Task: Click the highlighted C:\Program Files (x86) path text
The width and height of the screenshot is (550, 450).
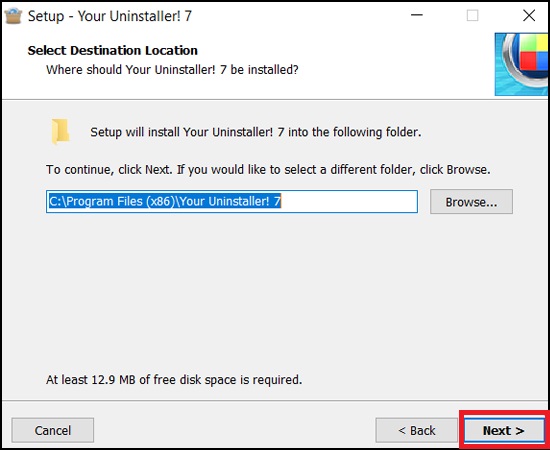Action: pyautogui.click(x=165, y=201)
